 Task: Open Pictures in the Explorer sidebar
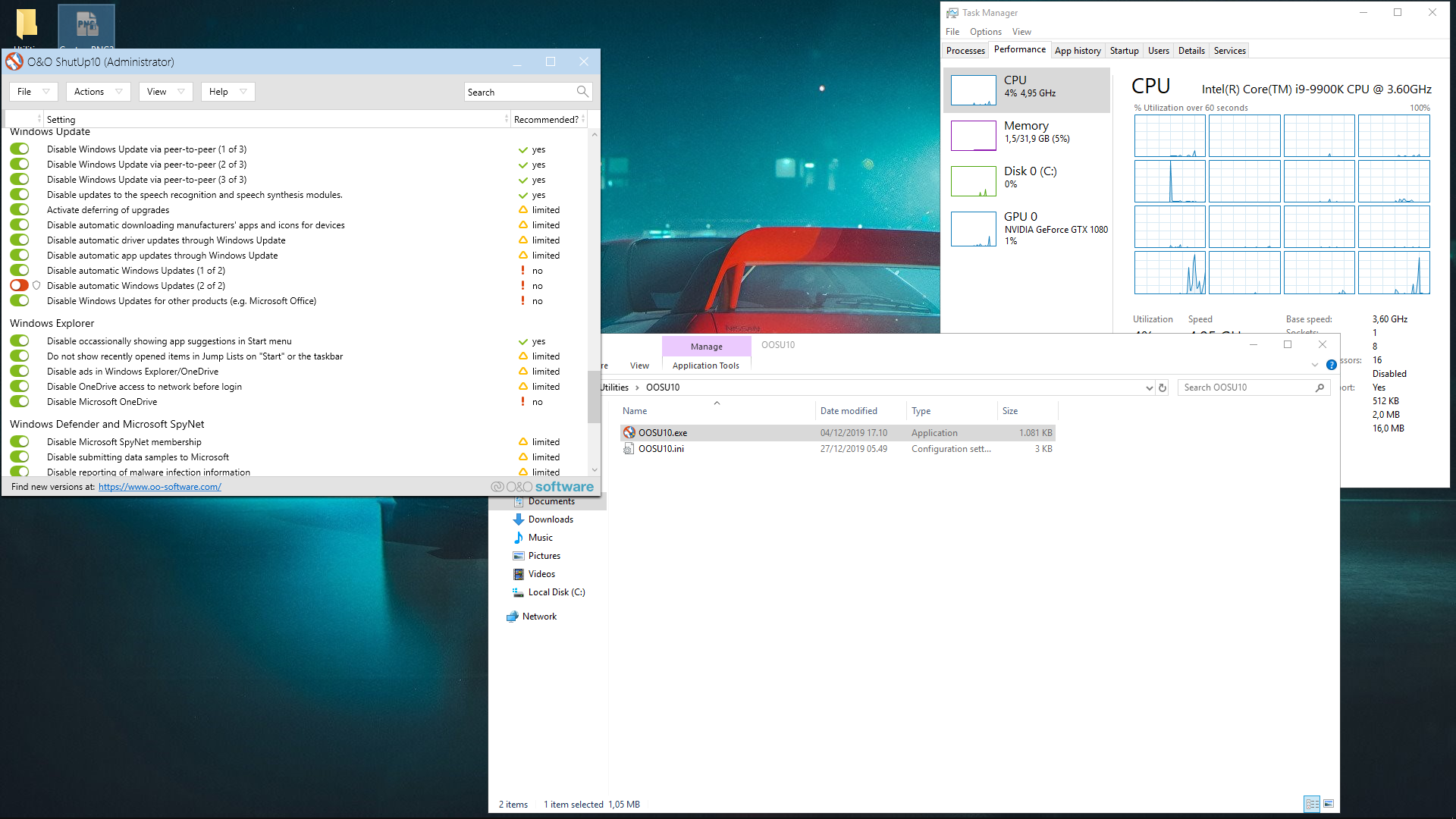(x=544, y=556)
